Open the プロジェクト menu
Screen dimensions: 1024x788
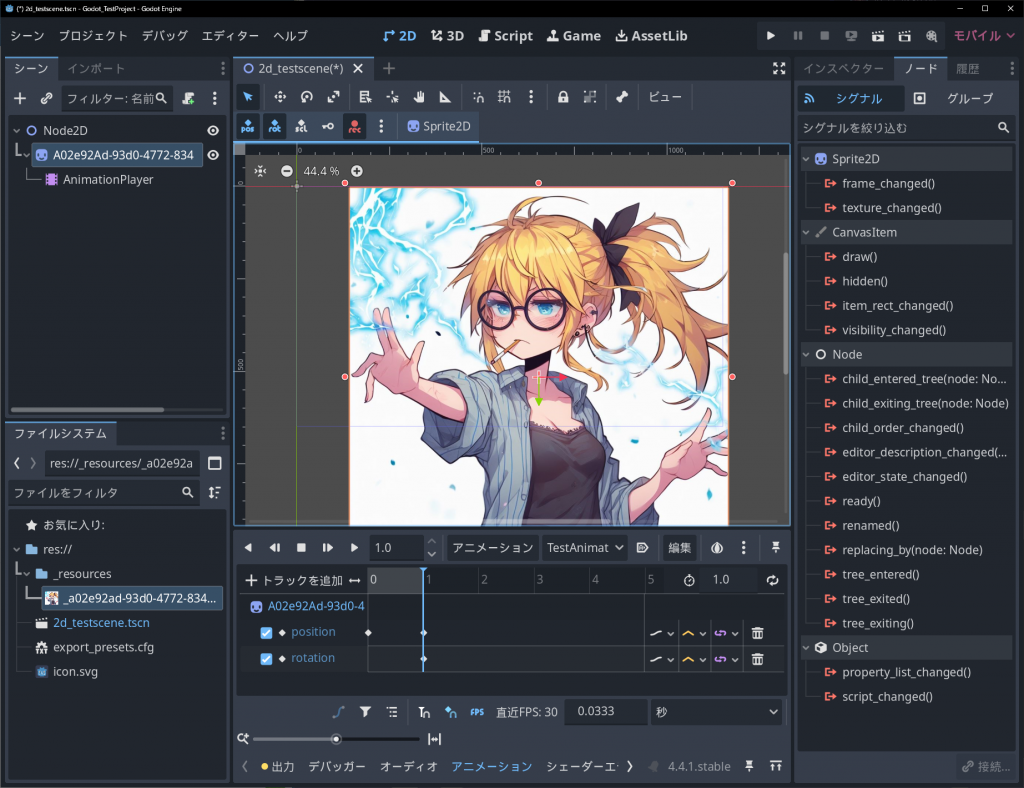(x=93, y=35)
